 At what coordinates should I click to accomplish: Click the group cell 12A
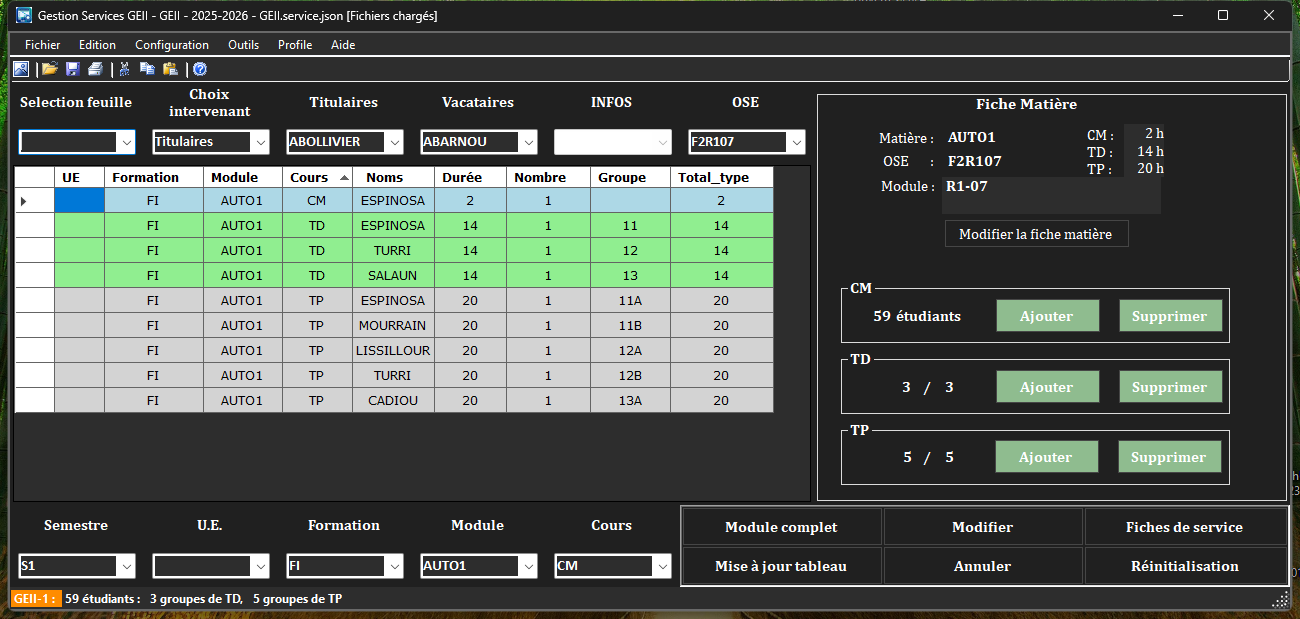tap(631, 350)
